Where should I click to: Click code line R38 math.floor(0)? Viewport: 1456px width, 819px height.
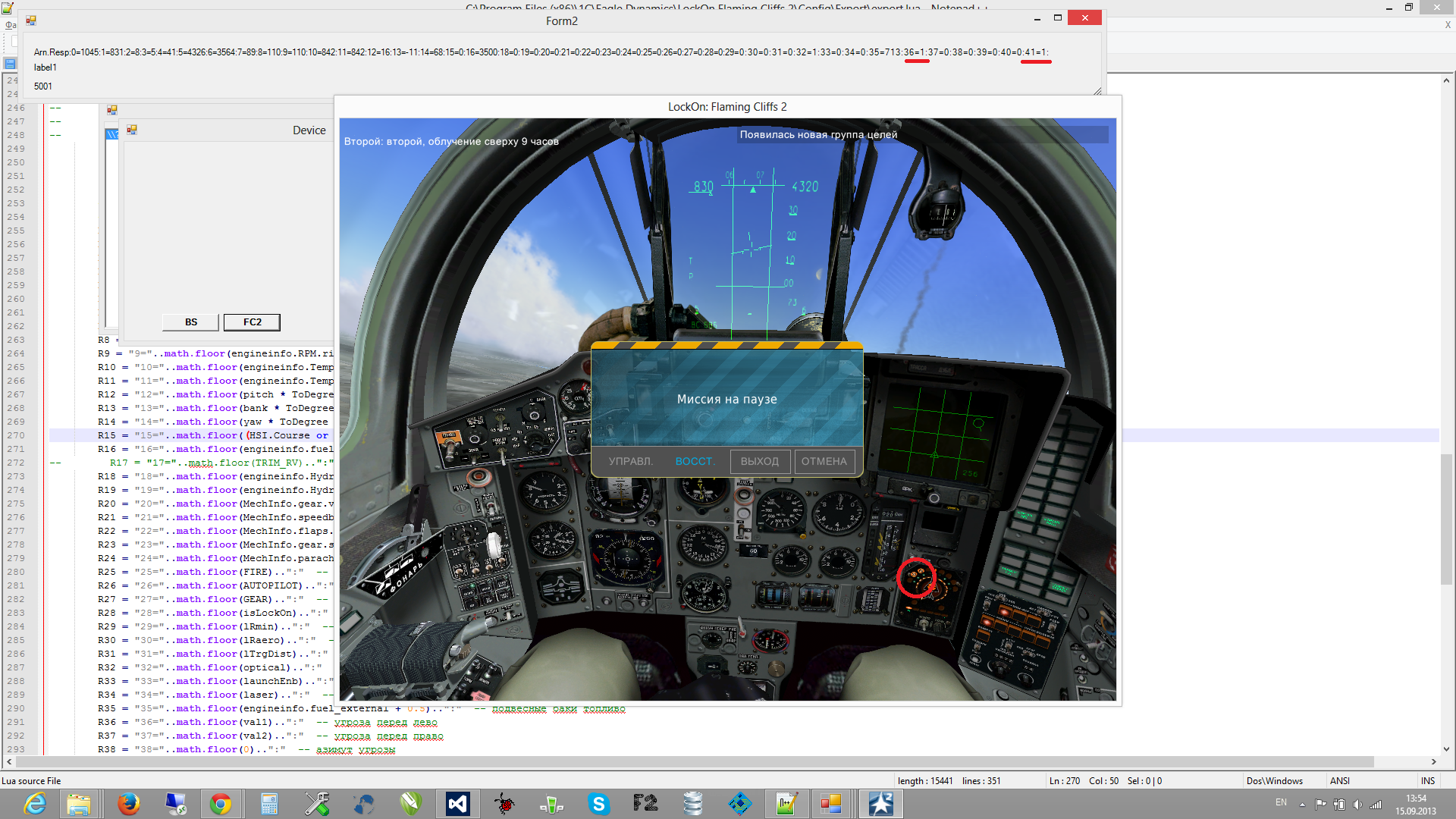pyautogui.click(x=246, y=749)
